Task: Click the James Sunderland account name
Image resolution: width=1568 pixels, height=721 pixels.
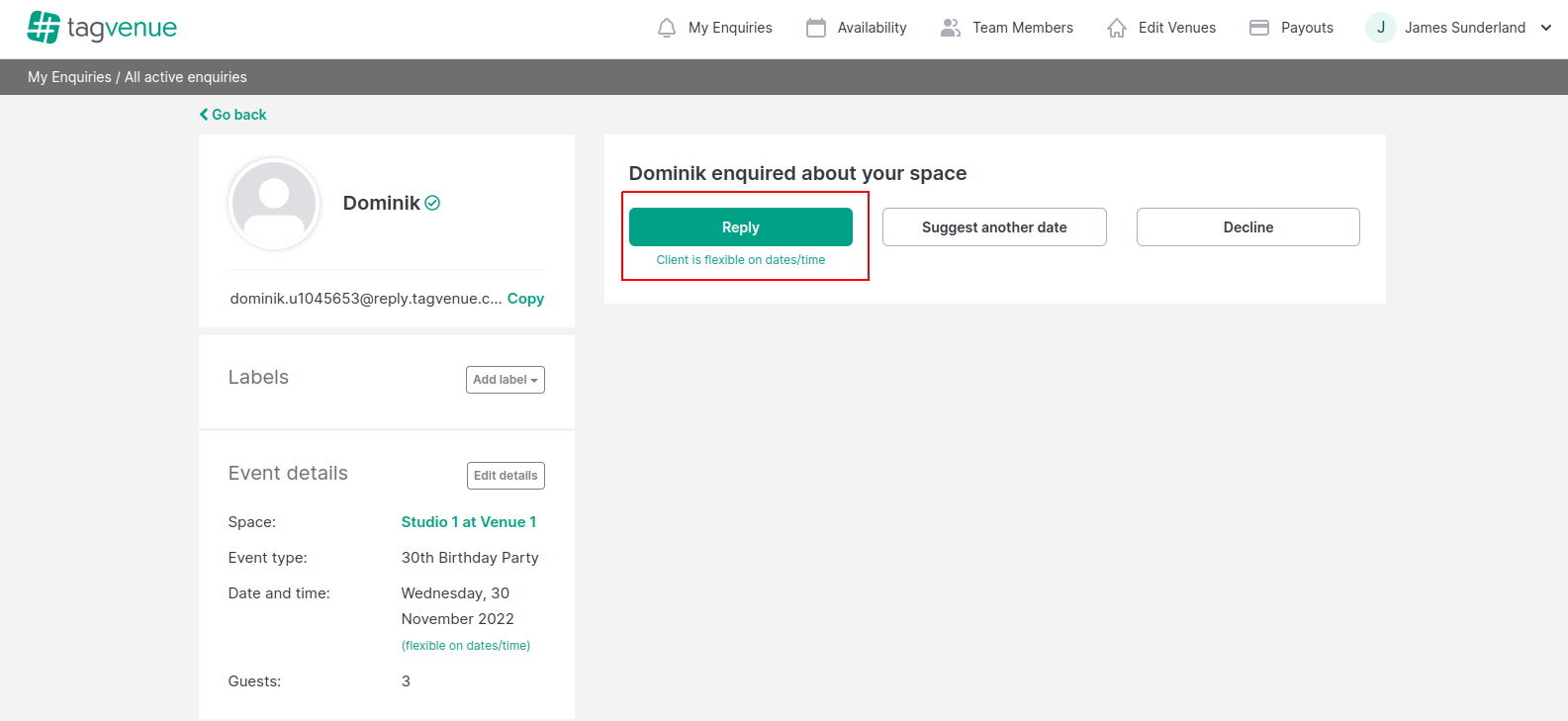Action: point(1465,28)
